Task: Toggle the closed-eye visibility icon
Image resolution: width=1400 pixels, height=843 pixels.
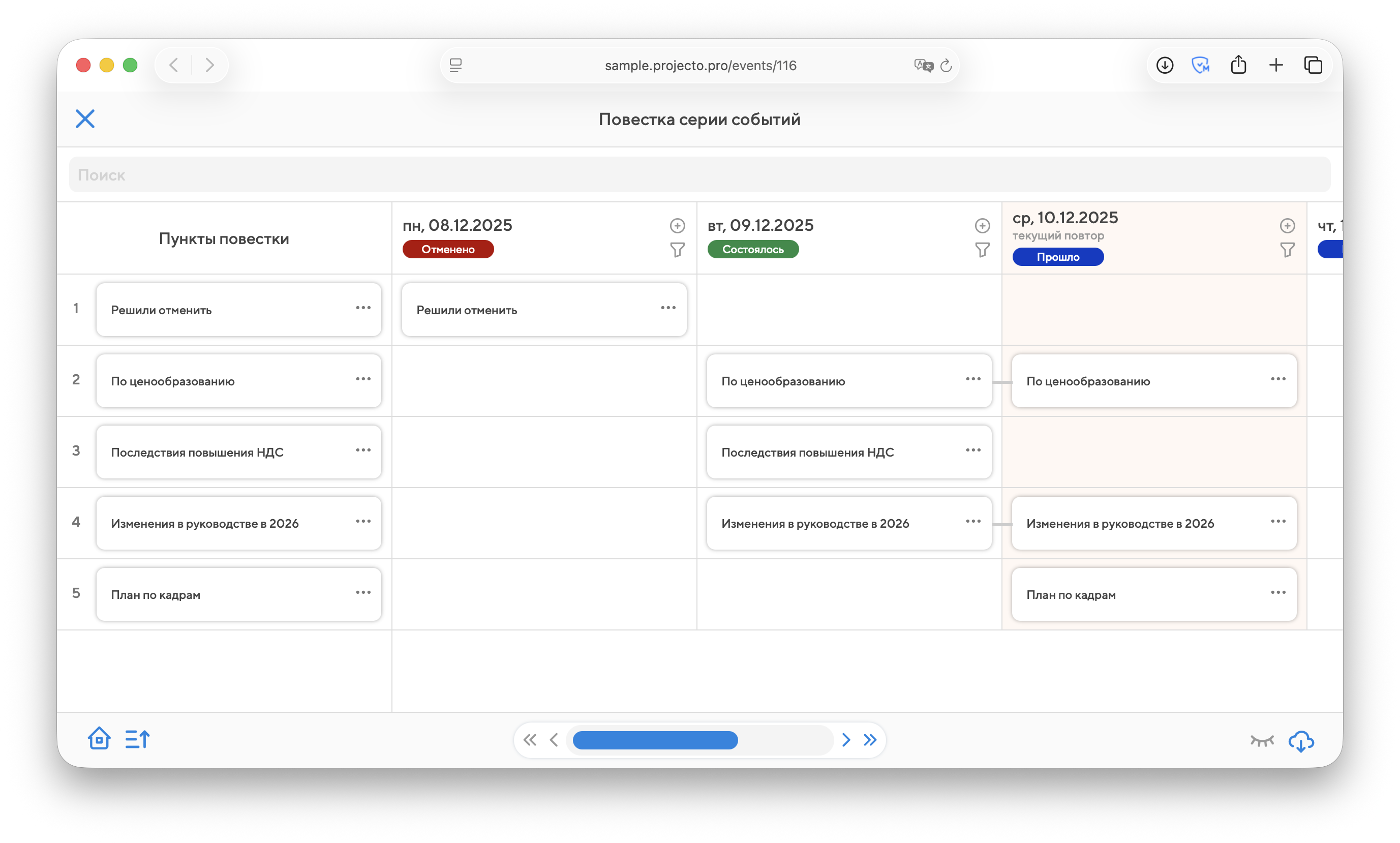Action: click(1262, 741)
